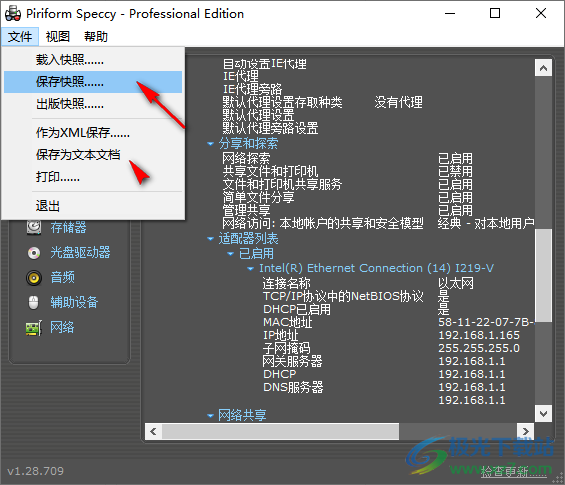Click the audio (音频) speaker icon
Image resolution: width=565 pixels, height=485 pixels.
(34, 278)
